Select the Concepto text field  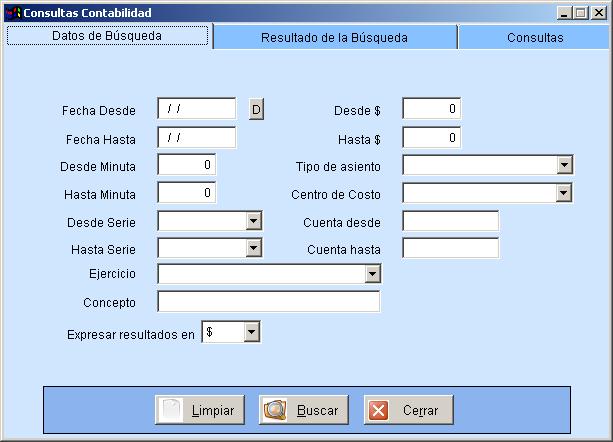(268, 302)
